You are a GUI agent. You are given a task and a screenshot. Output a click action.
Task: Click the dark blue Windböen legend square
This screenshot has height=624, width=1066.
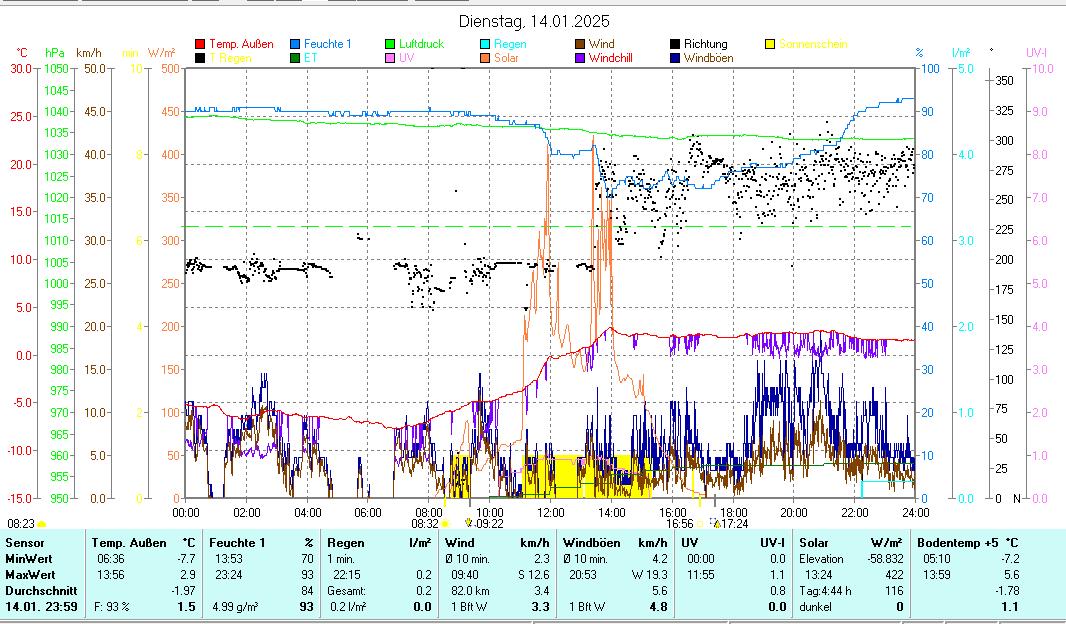675,58
